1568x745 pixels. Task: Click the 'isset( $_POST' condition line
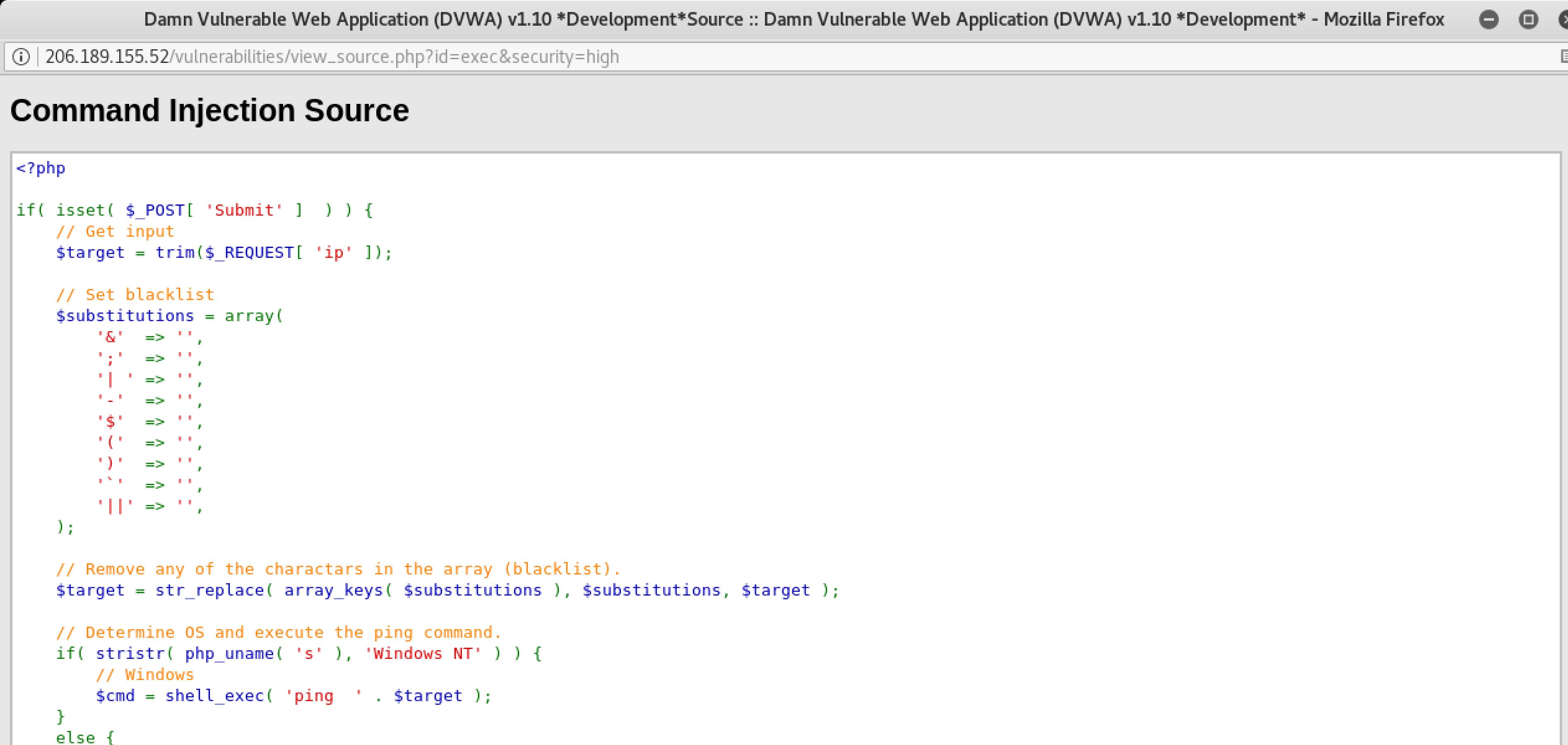click(194, 211)
